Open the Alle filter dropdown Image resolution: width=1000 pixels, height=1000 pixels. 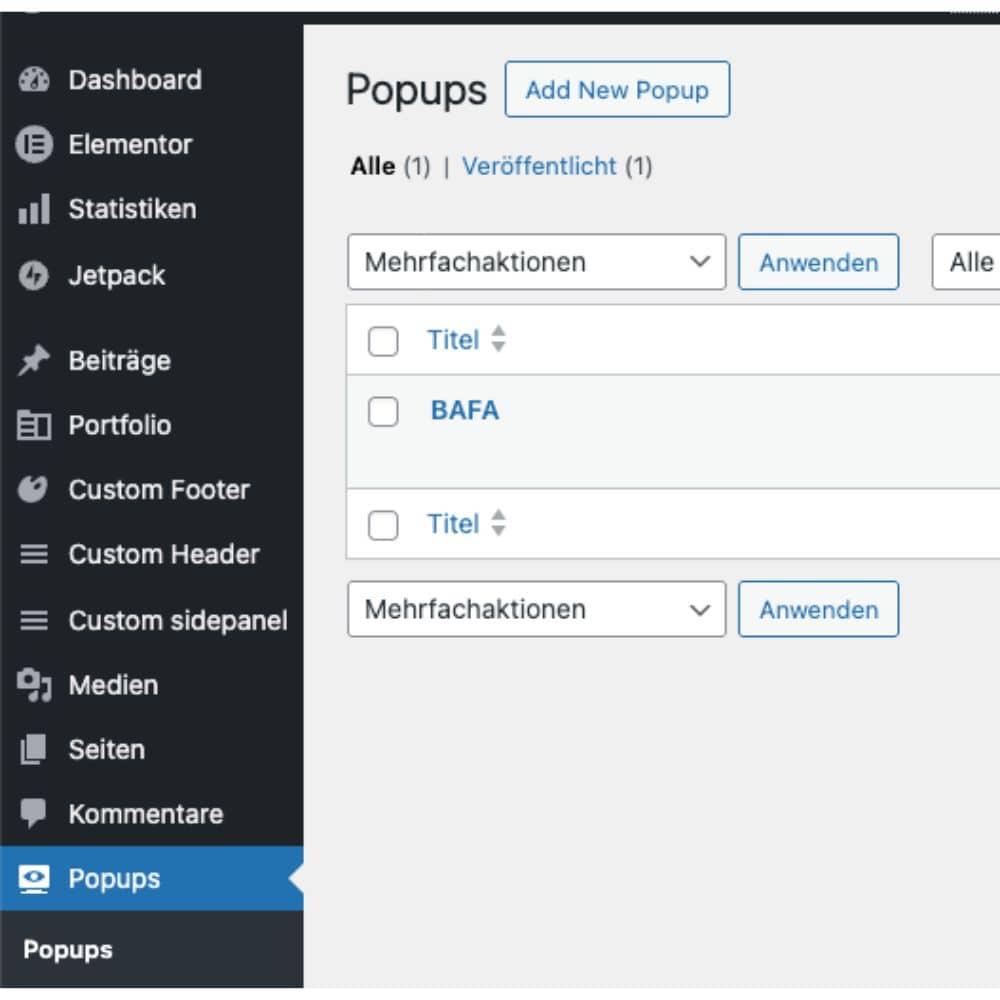click(975, 262)
